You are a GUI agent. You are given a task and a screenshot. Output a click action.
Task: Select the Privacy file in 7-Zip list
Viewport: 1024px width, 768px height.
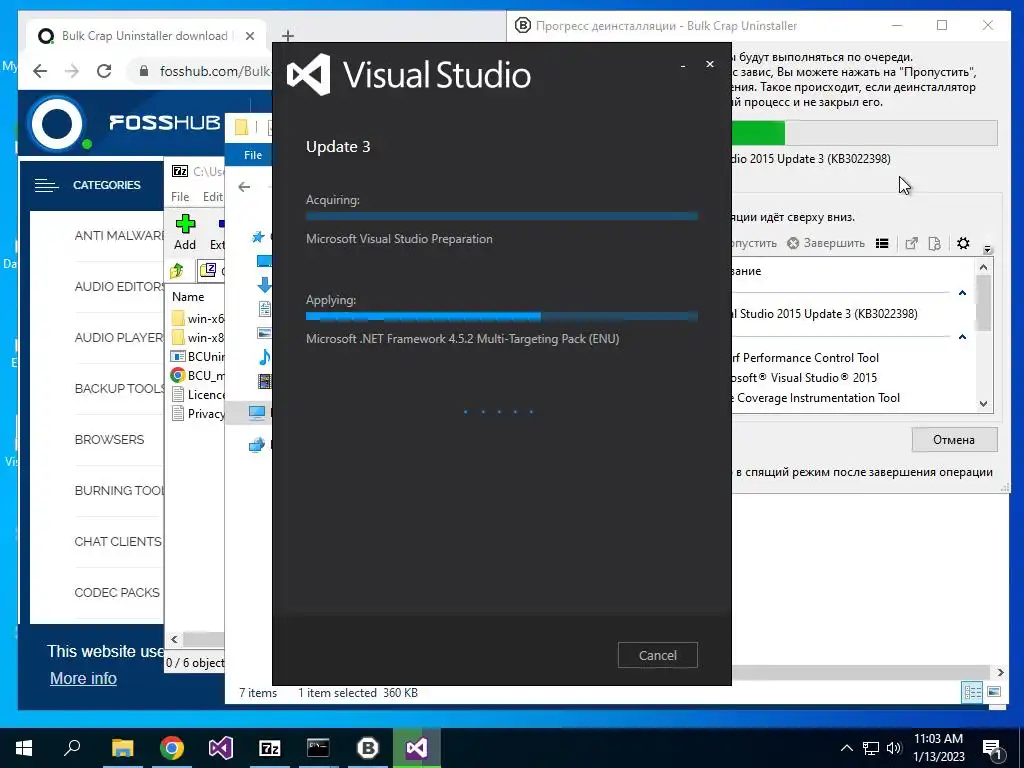click(x=197, y=413)
